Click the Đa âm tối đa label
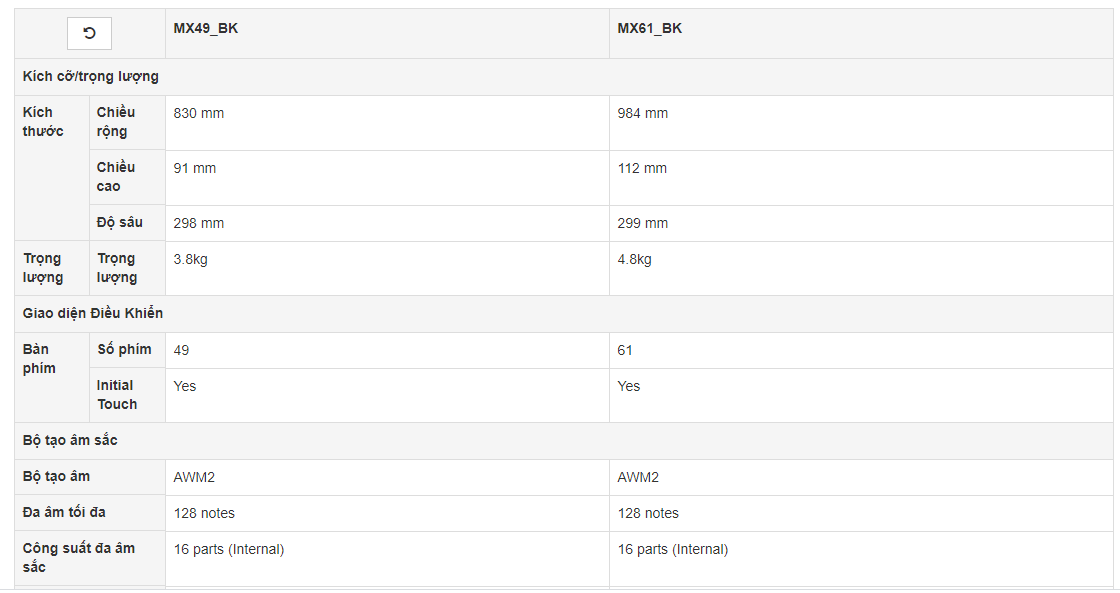The height and width of the screenshot is (593, 1120). [x=64, y=512]
